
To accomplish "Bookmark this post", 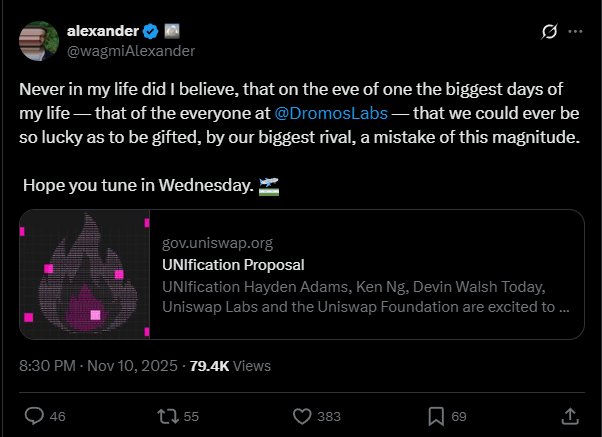I will coord(436,415).
